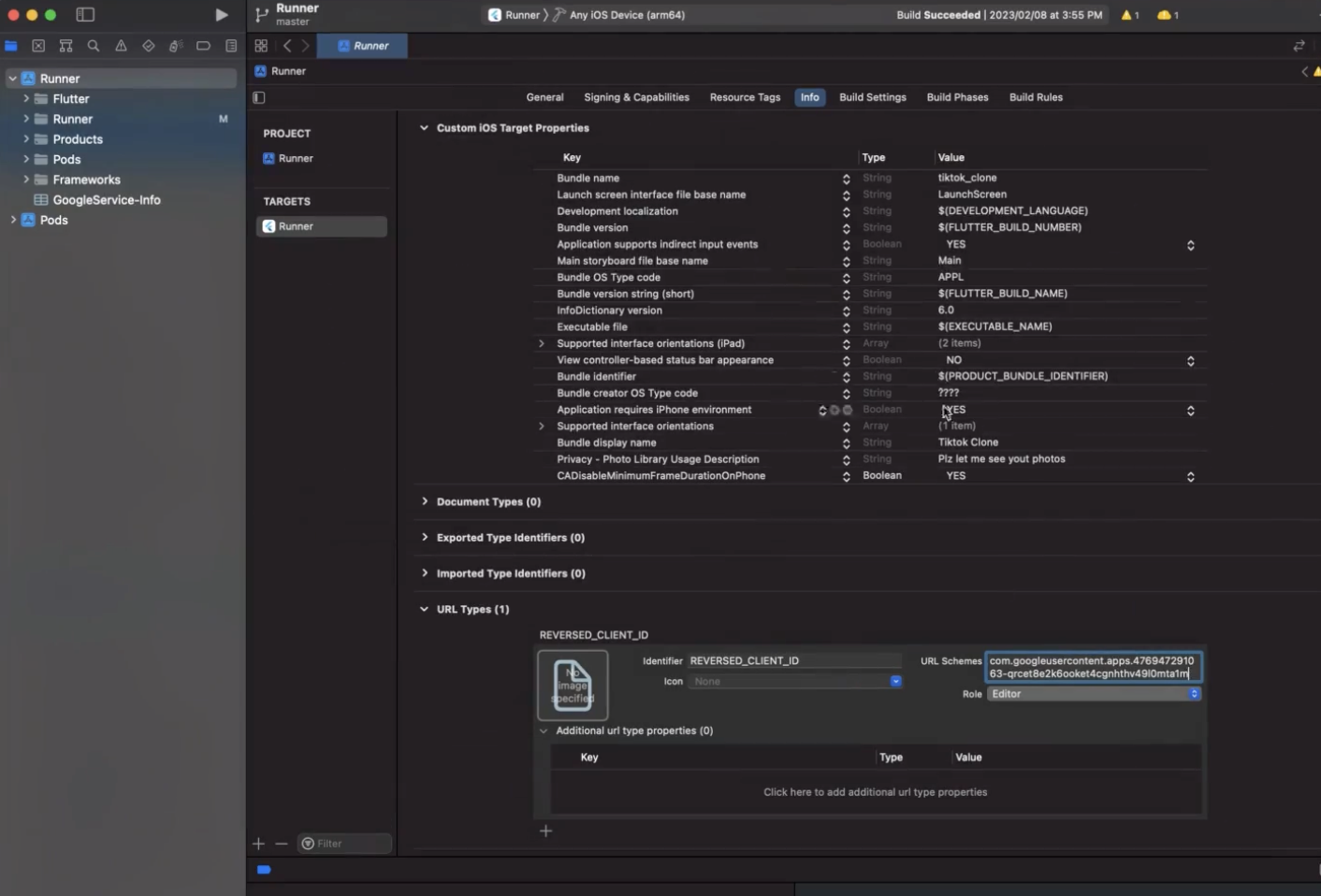The height and width of the screenshot is (896, 1321).
Task: Open the Project navigator folder icon
Action: (x=11, y=46)
